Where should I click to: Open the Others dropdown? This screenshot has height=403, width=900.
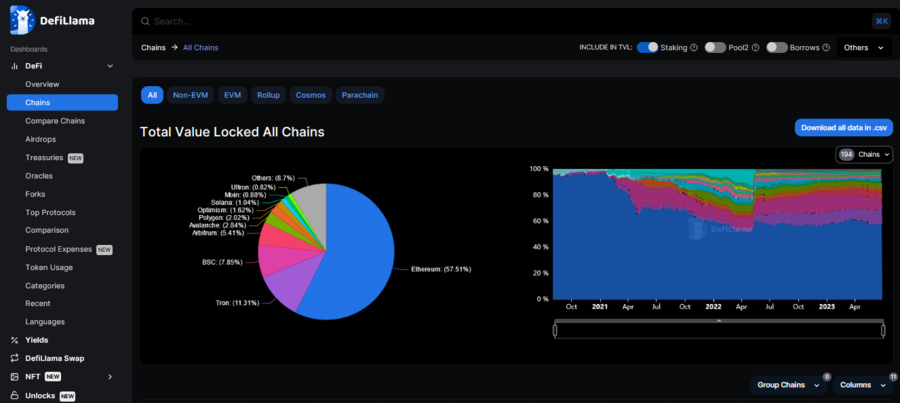click(x=864, y=48)
